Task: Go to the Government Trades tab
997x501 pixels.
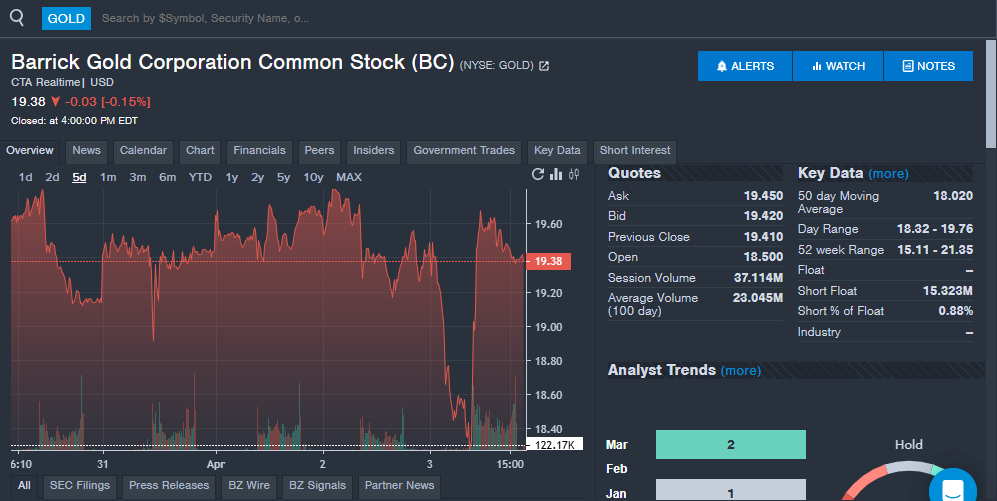Action: (x=464, y=151)
